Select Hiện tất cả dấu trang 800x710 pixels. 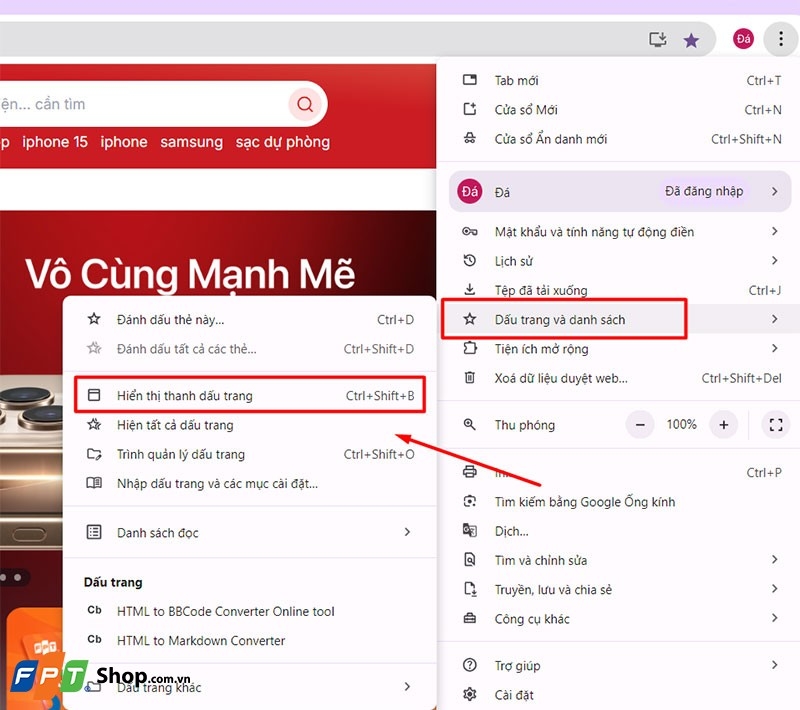point(250,425)
